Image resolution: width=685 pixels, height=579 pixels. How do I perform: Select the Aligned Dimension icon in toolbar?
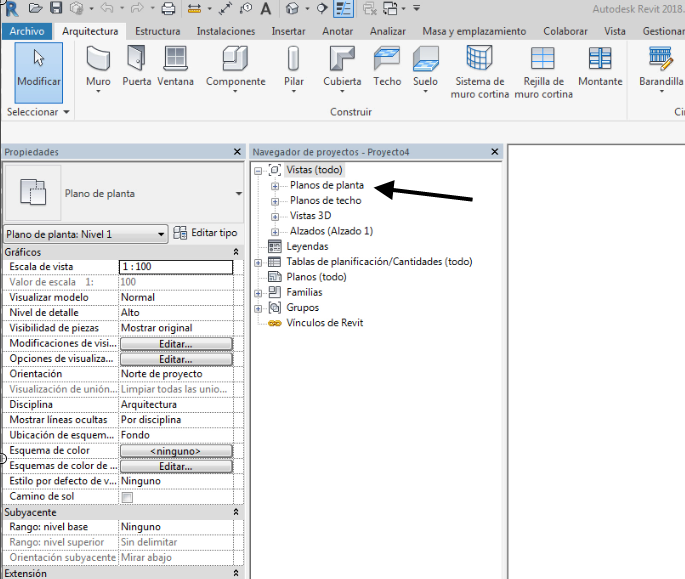[225, 9]
